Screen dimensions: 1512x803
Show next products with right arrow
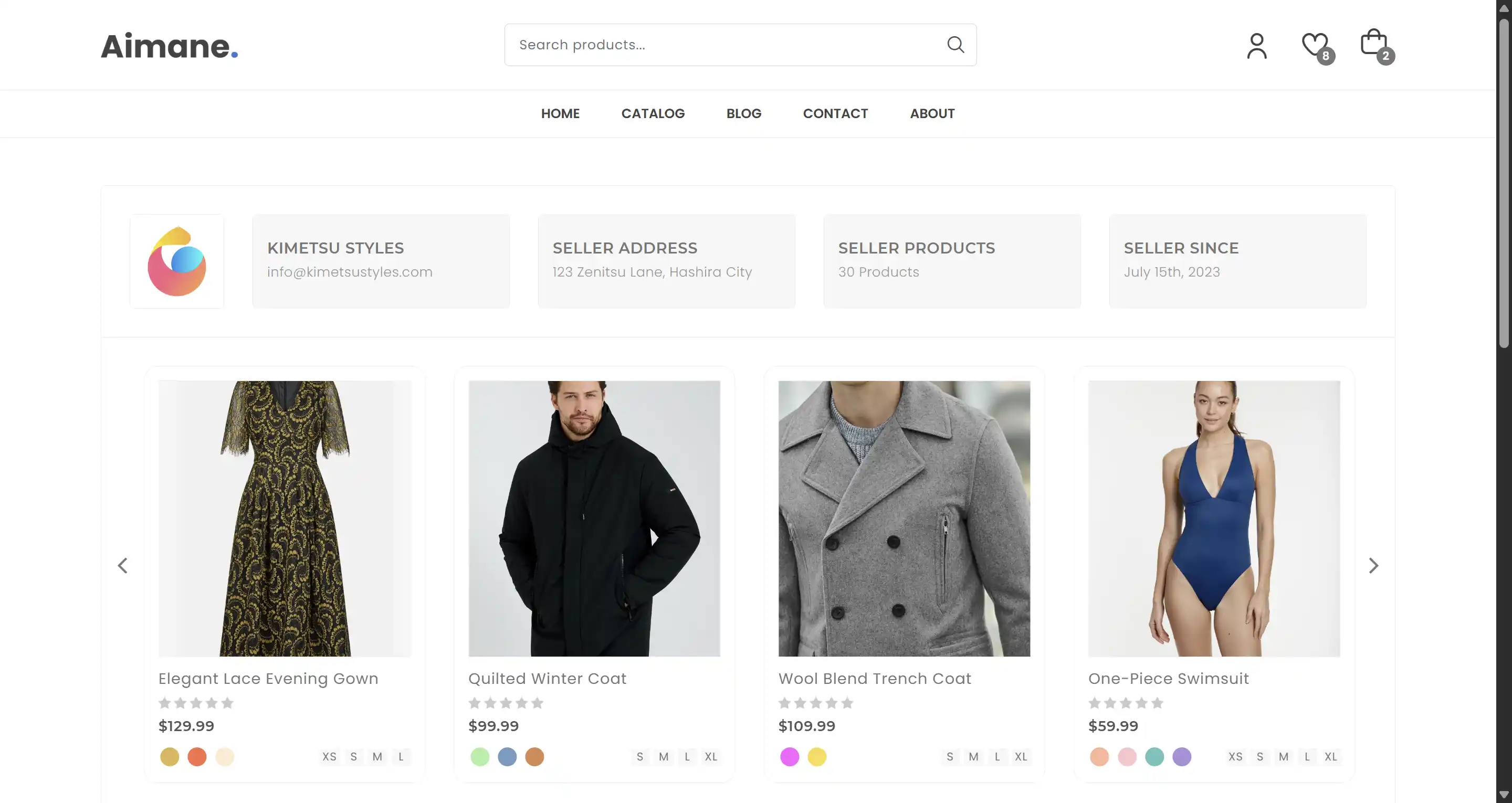point(1373,565)
